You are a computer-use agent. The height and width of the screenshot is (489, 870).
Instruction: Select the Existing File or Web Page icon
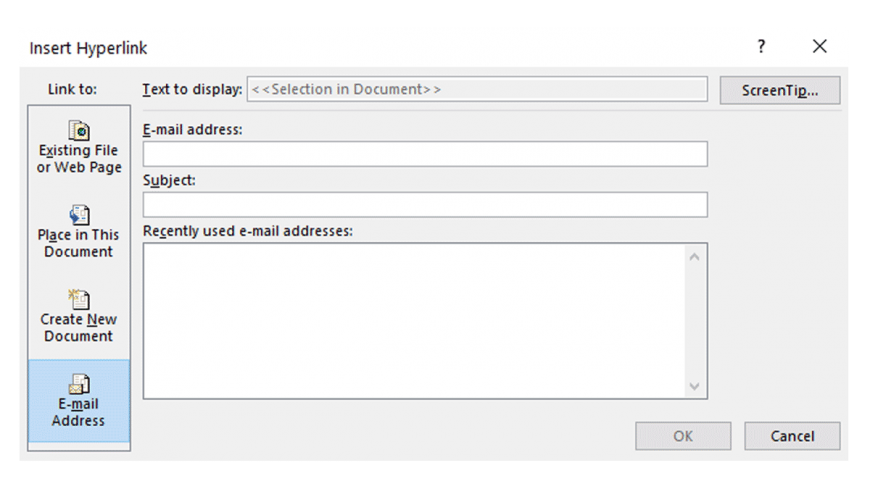[79, 130]
